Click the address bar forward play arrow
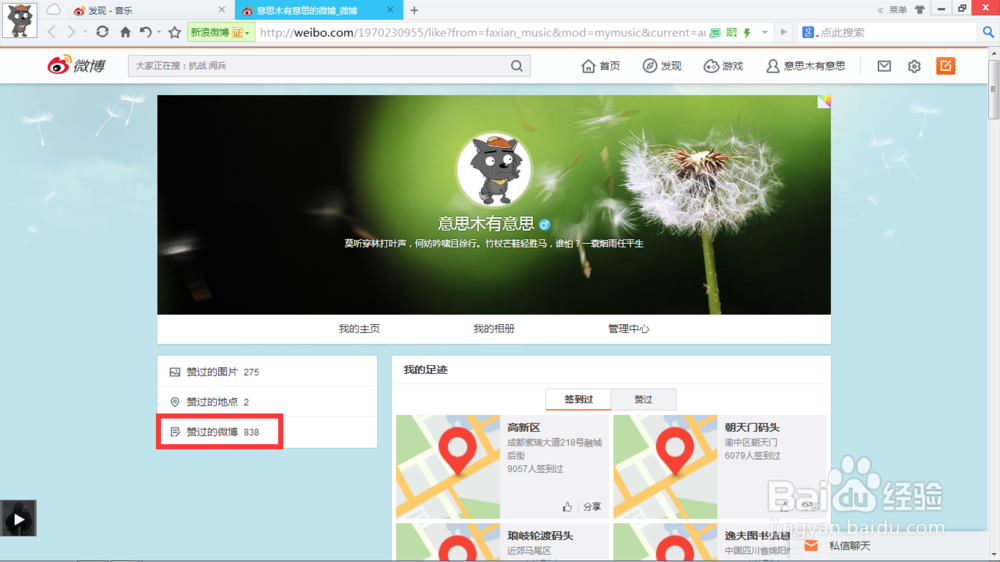The image size is (1000, 562). click(783, 33)
